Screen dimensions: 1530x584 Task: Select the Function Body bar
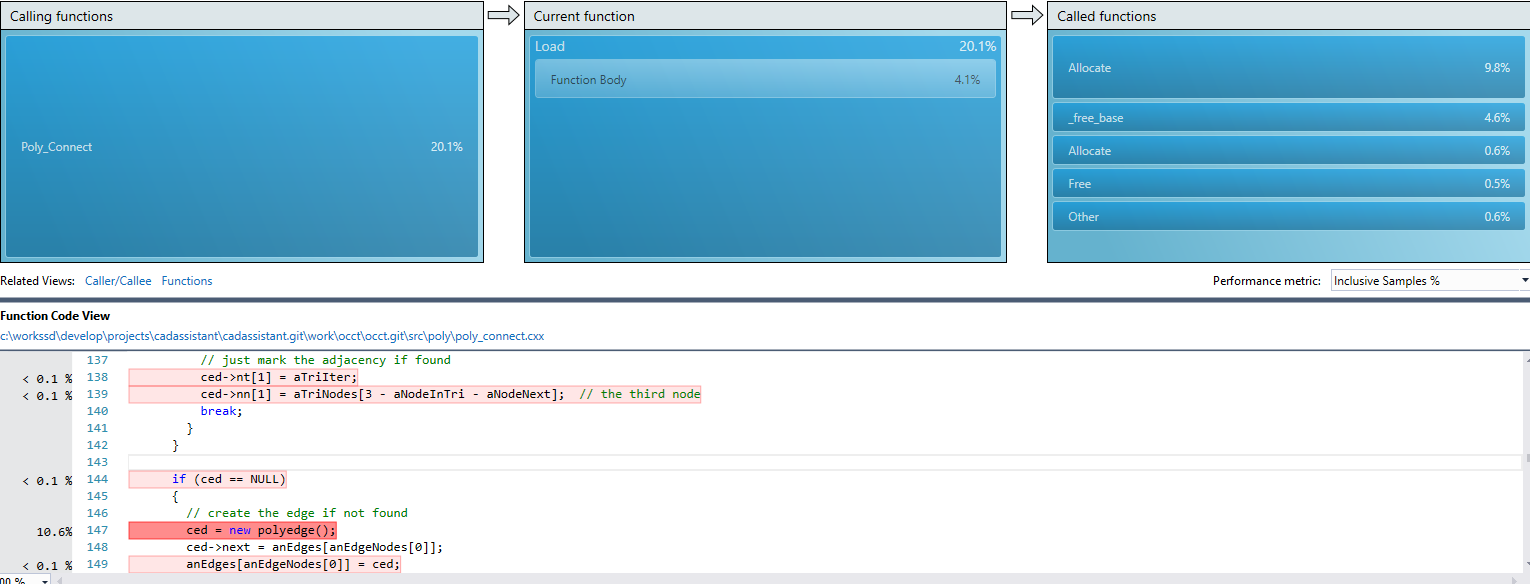(765, 79)
